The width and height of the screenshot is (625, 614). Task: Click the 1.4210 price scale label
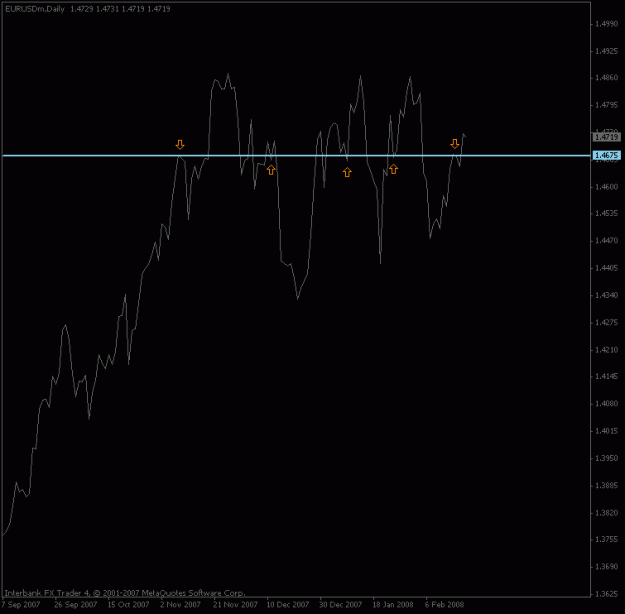tap(606, 350)
